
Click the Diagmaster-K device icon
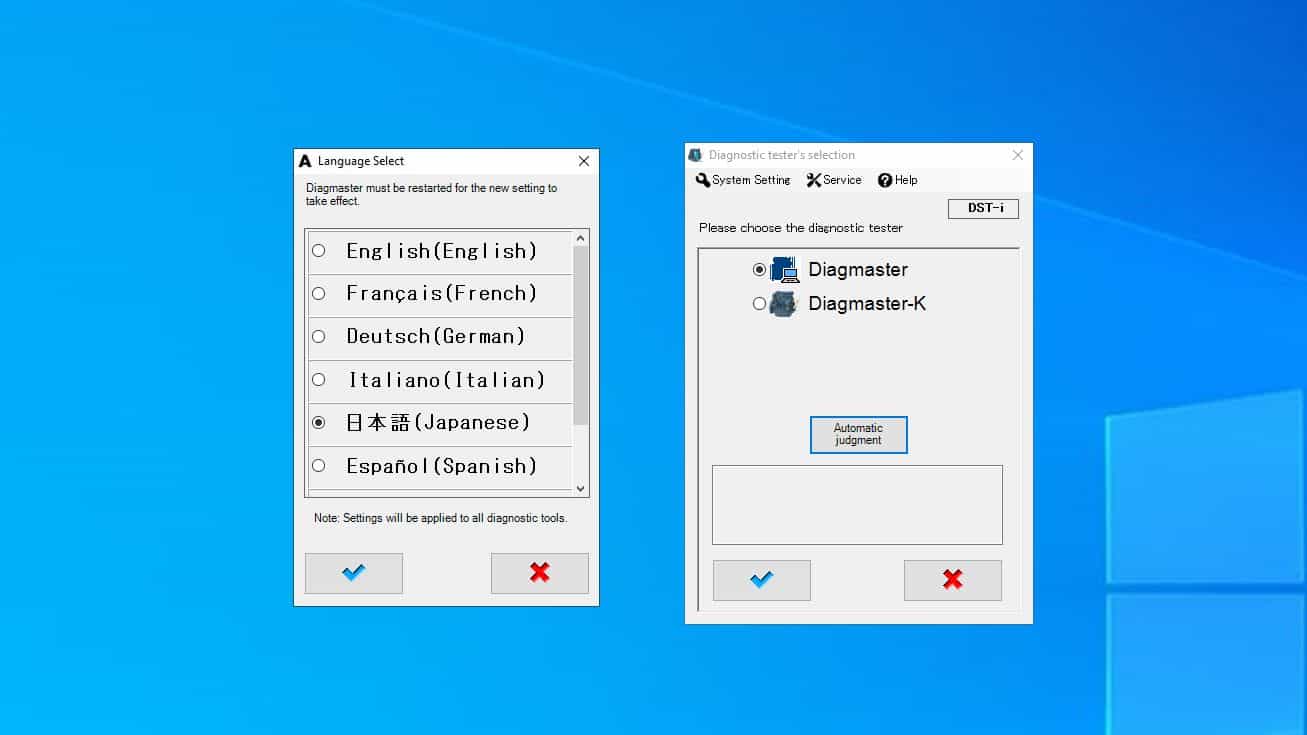click(784, 304)
